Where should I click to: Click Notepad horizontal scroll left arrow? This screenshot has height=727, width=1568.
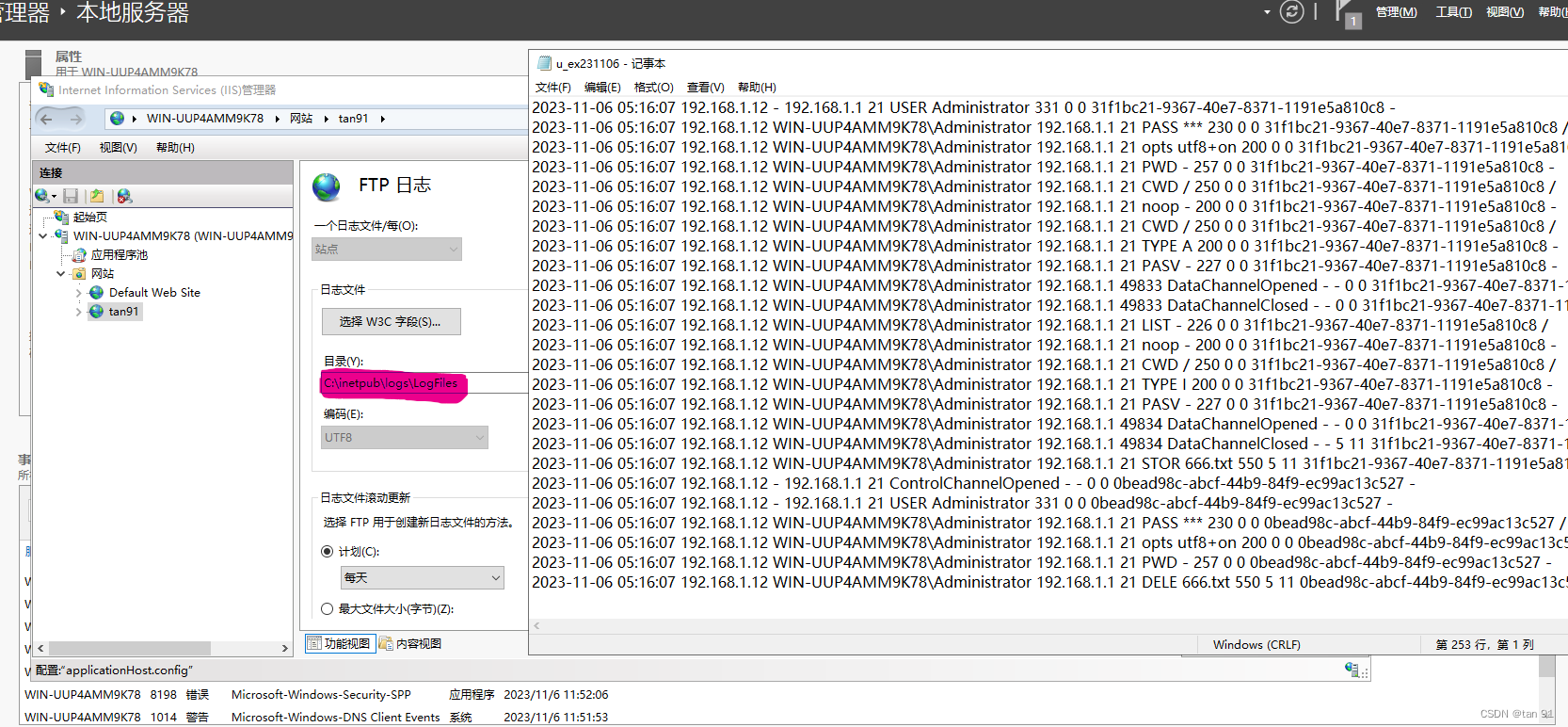(536, 625)
